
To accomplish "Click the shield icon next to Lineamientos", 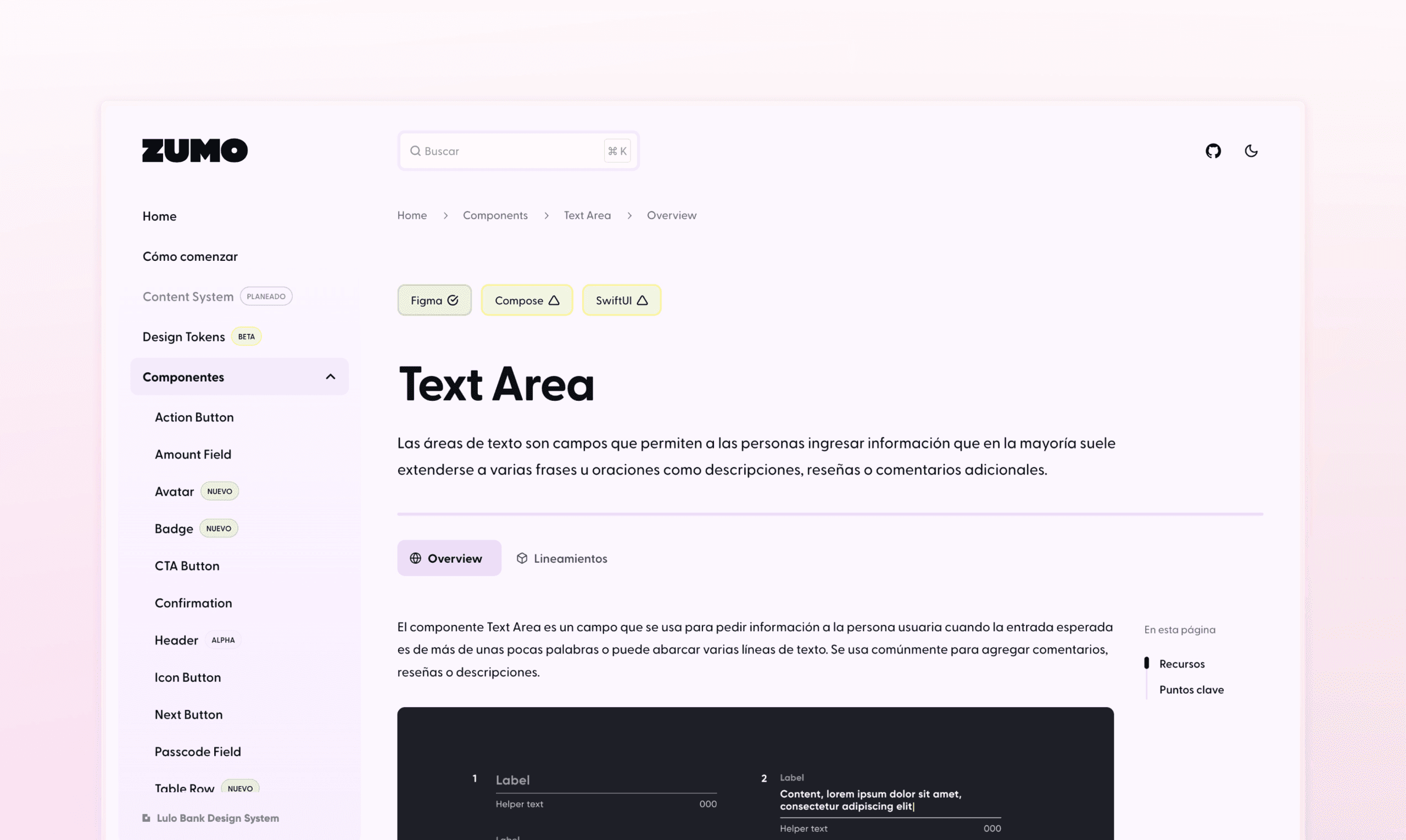I will (522, 558).
